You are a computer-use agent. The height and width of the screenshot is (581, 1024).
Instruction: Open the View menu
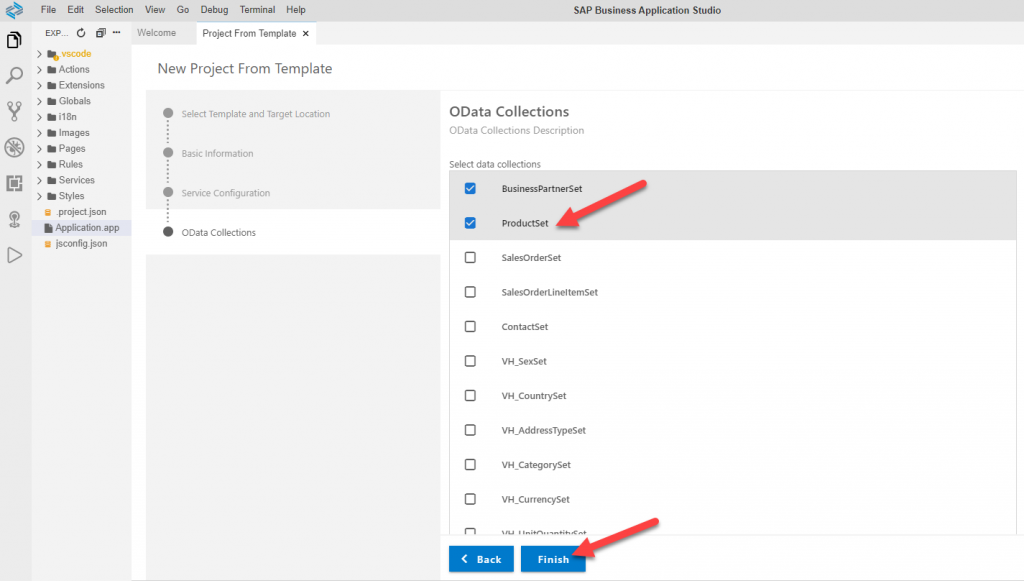pos(155,10)
